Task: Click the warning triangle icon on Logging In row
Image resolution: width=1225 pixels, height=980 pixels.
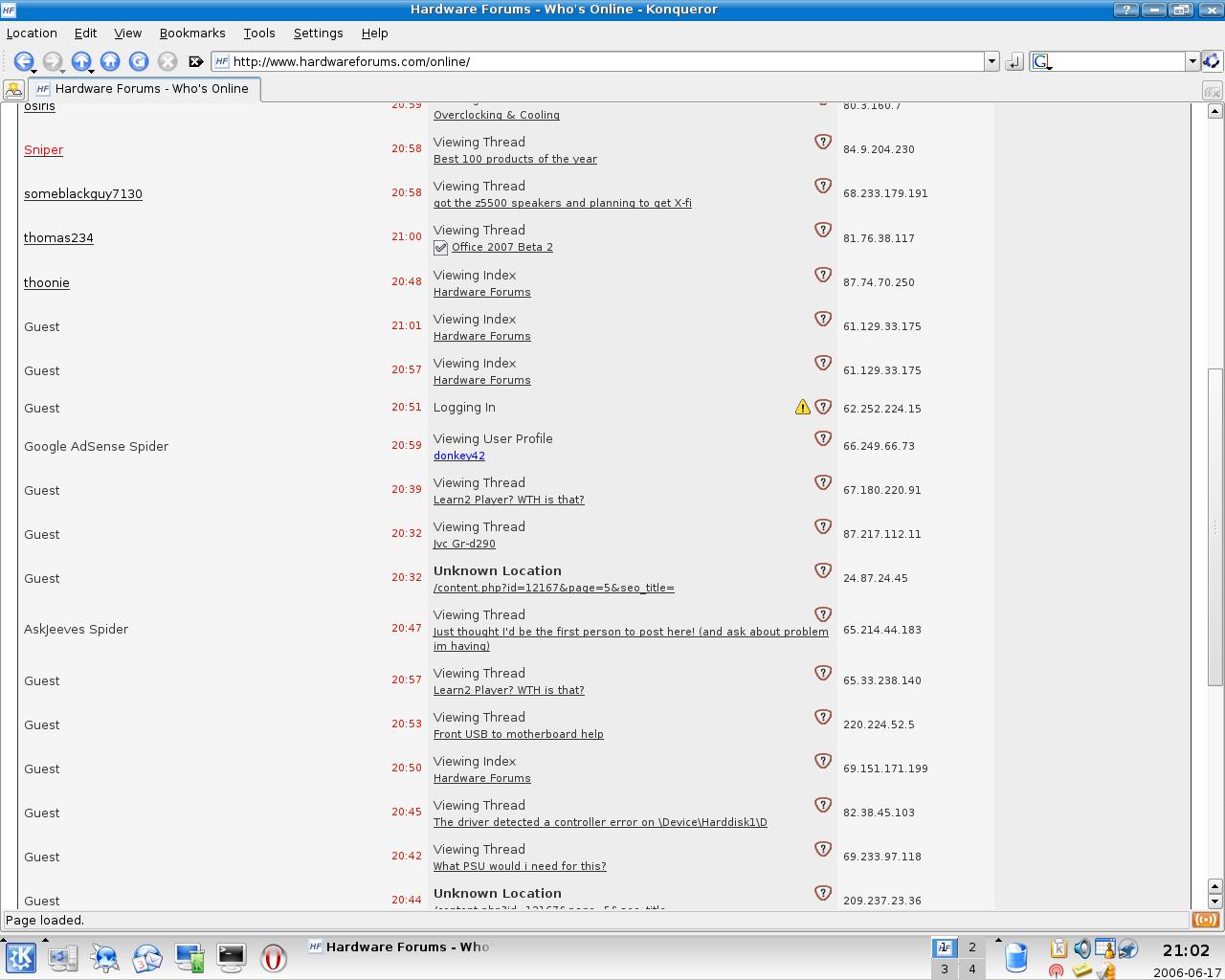Action: pyautogui.click(x=803, y=407)
